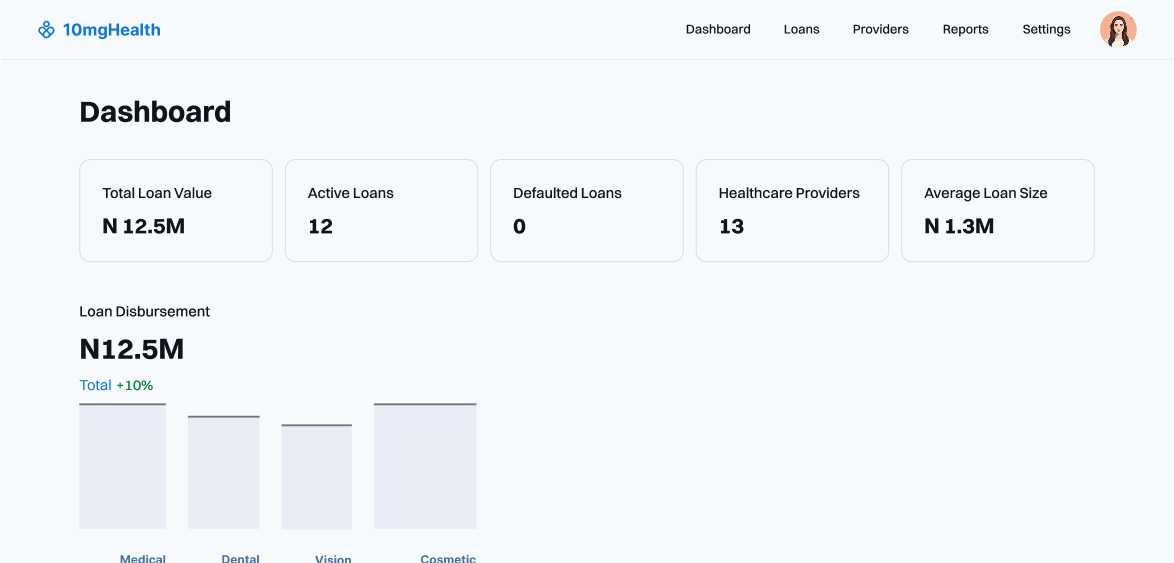Click the '+10%' growth indicator
This screenshot has height=563, width=1174.
[135, 386]
